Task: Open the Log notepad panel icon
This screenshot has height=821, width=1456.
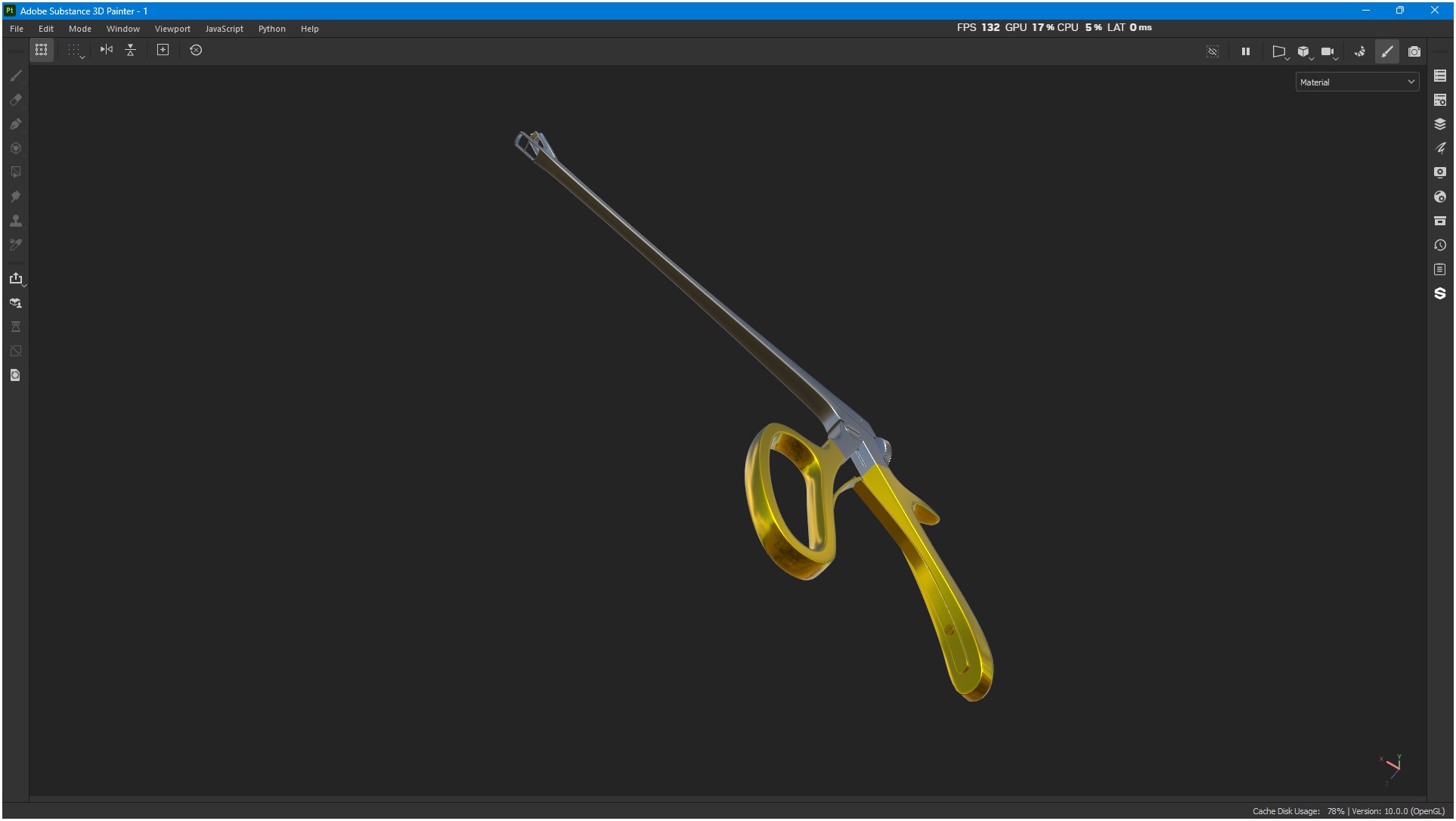Action: (x=1440, y=269)
